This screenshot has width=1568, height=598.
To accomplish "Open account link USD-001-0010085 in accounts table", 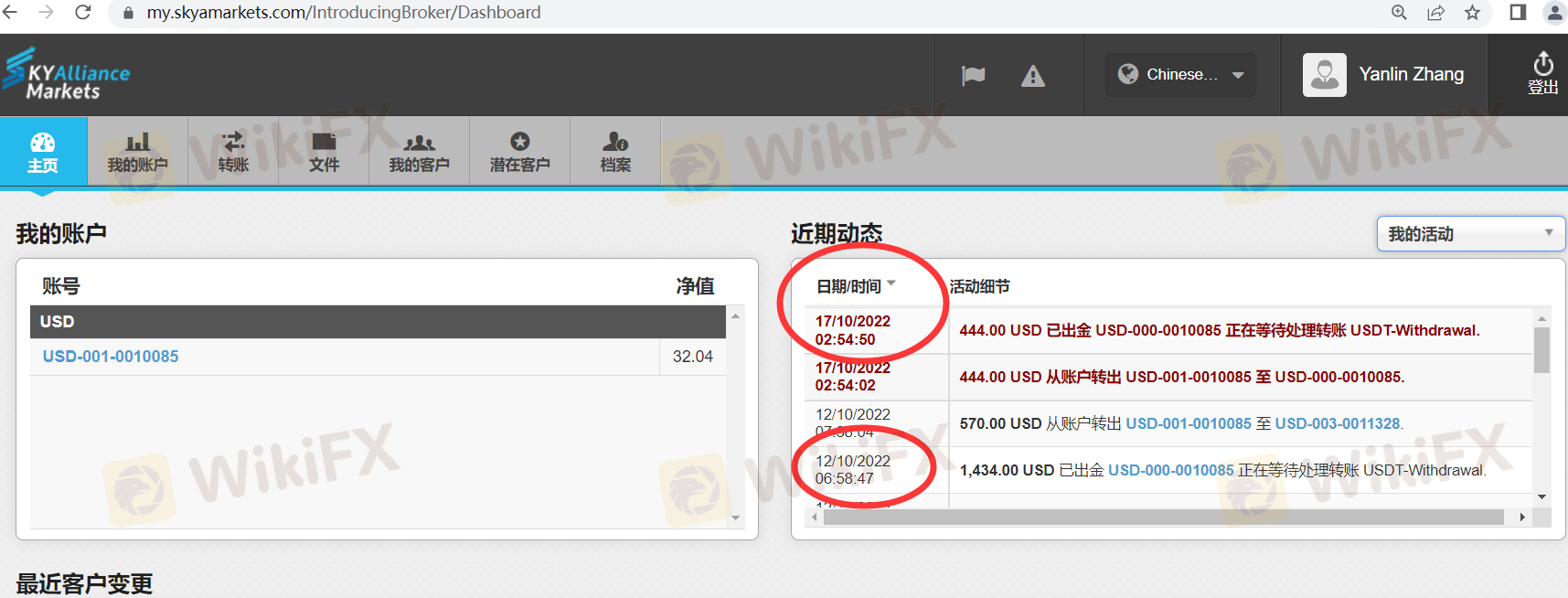I will (111, 357).
